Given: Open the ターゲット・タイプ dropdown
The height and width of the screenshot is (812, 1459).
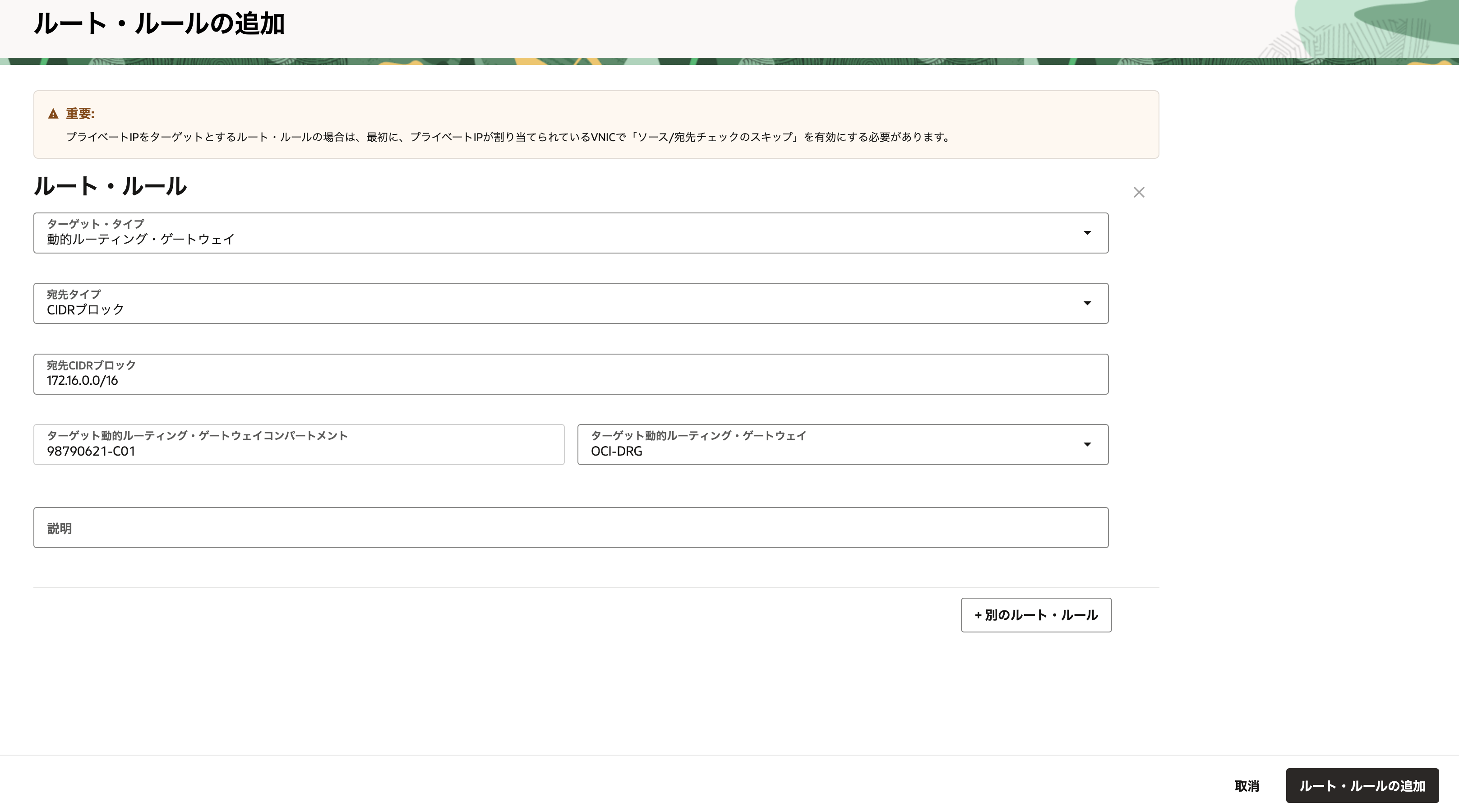Looking at the screenshot, I should (x=571, y=233).
